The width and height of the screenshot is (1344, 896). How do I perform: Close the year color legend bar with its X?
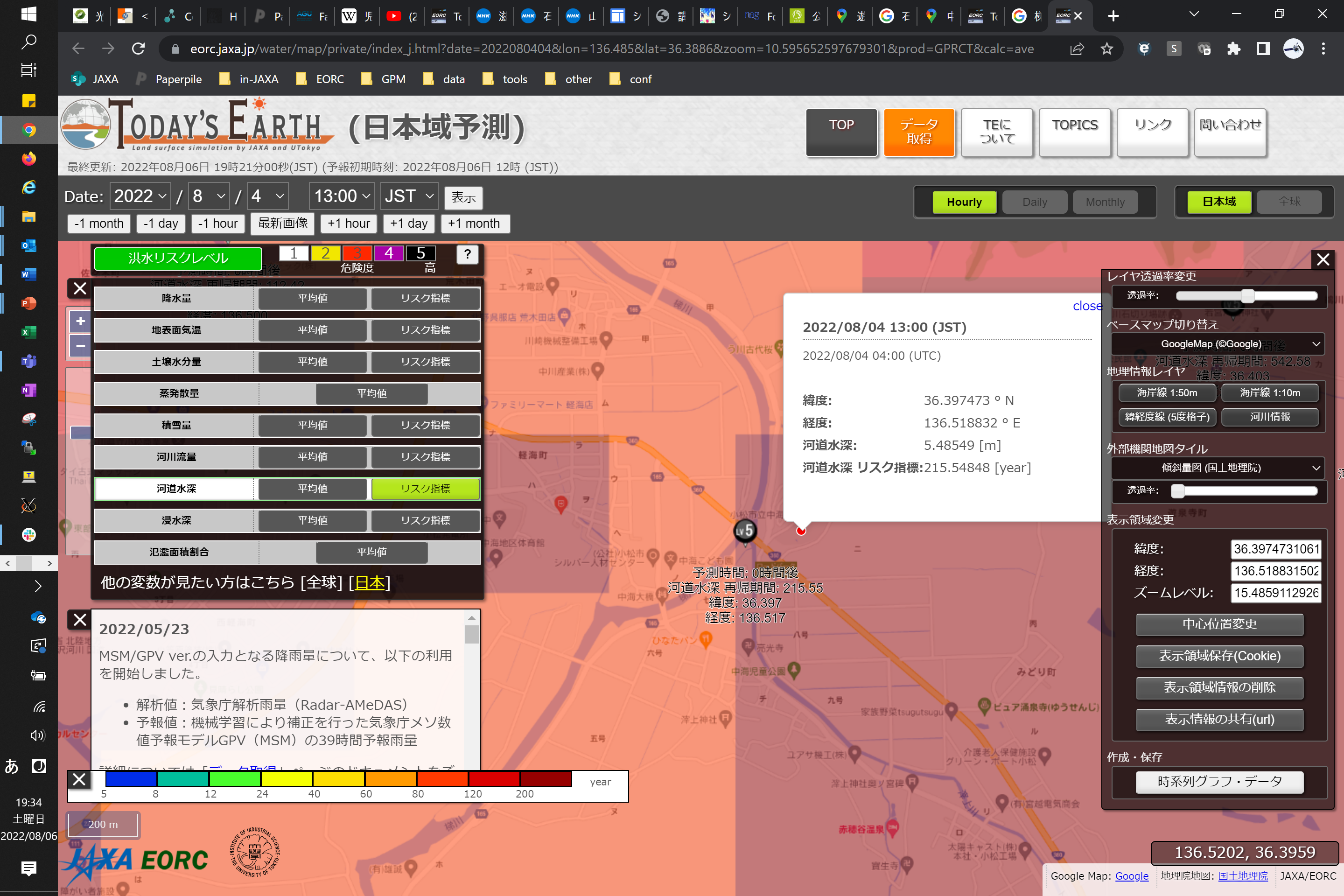pos(80,779)
